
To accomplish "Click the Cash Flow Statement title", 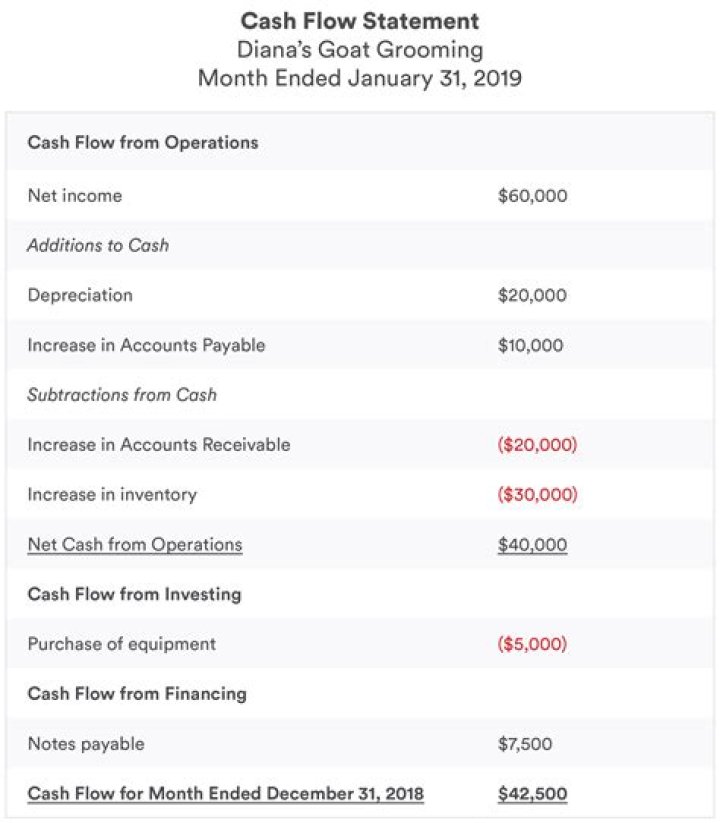I will pyautogui.click(x=360, y=20).
